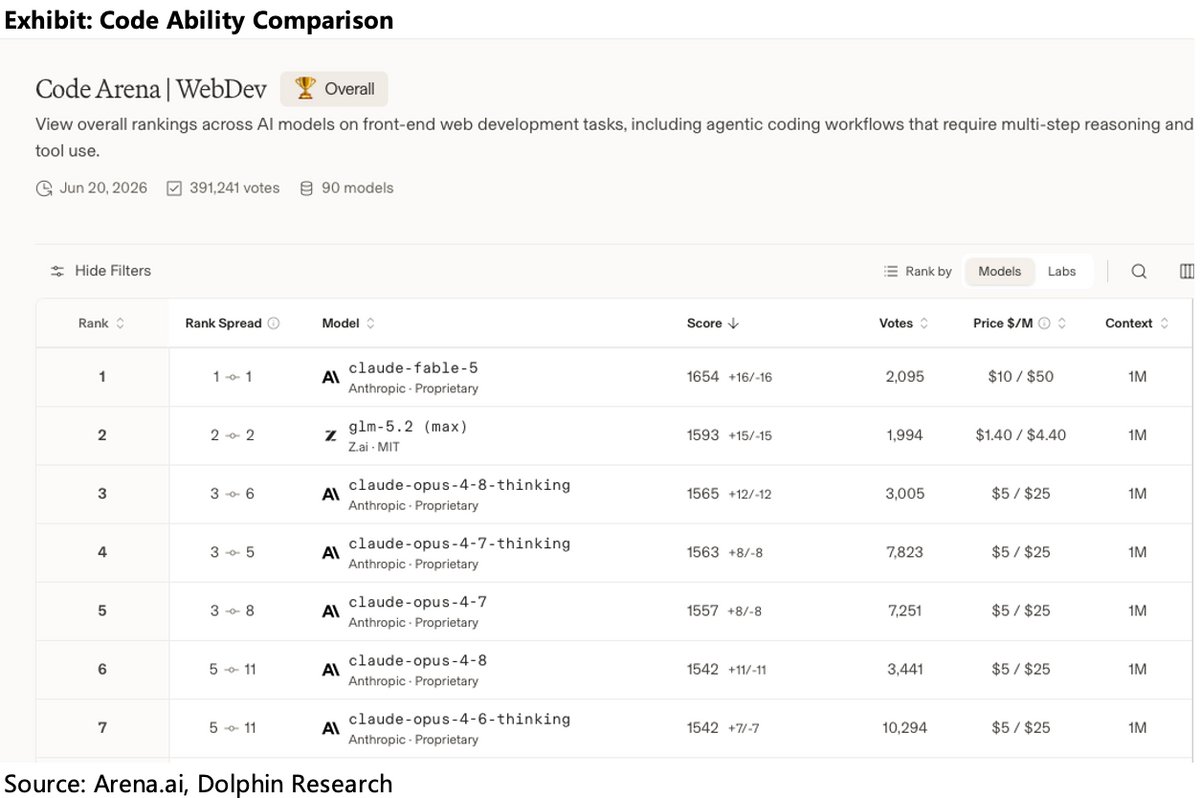
Task: Click the Hide Filters button
Action: tap(100, 271)
